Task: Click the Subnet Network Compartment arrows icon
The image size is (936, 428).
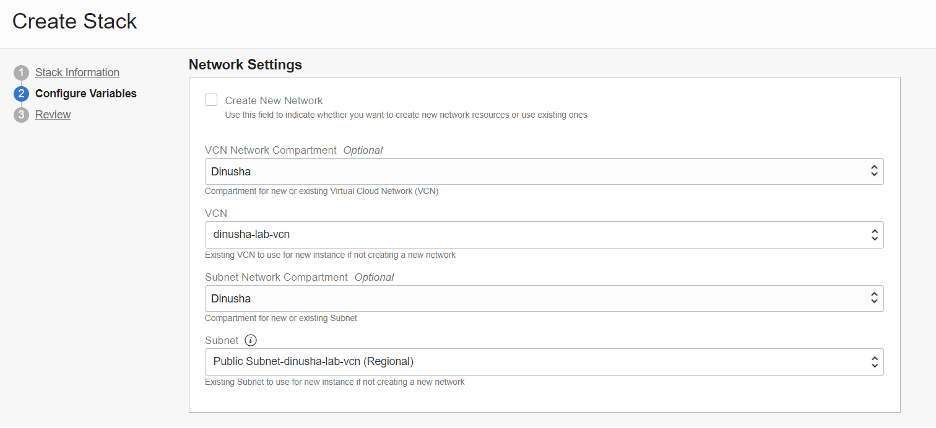Action: click(874, 298)
